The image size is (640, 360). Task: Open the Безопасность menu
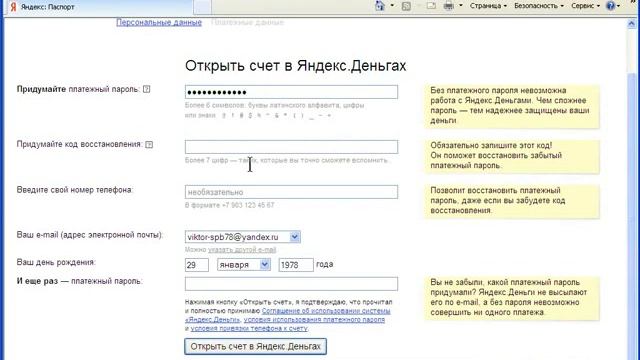(539, 6)
